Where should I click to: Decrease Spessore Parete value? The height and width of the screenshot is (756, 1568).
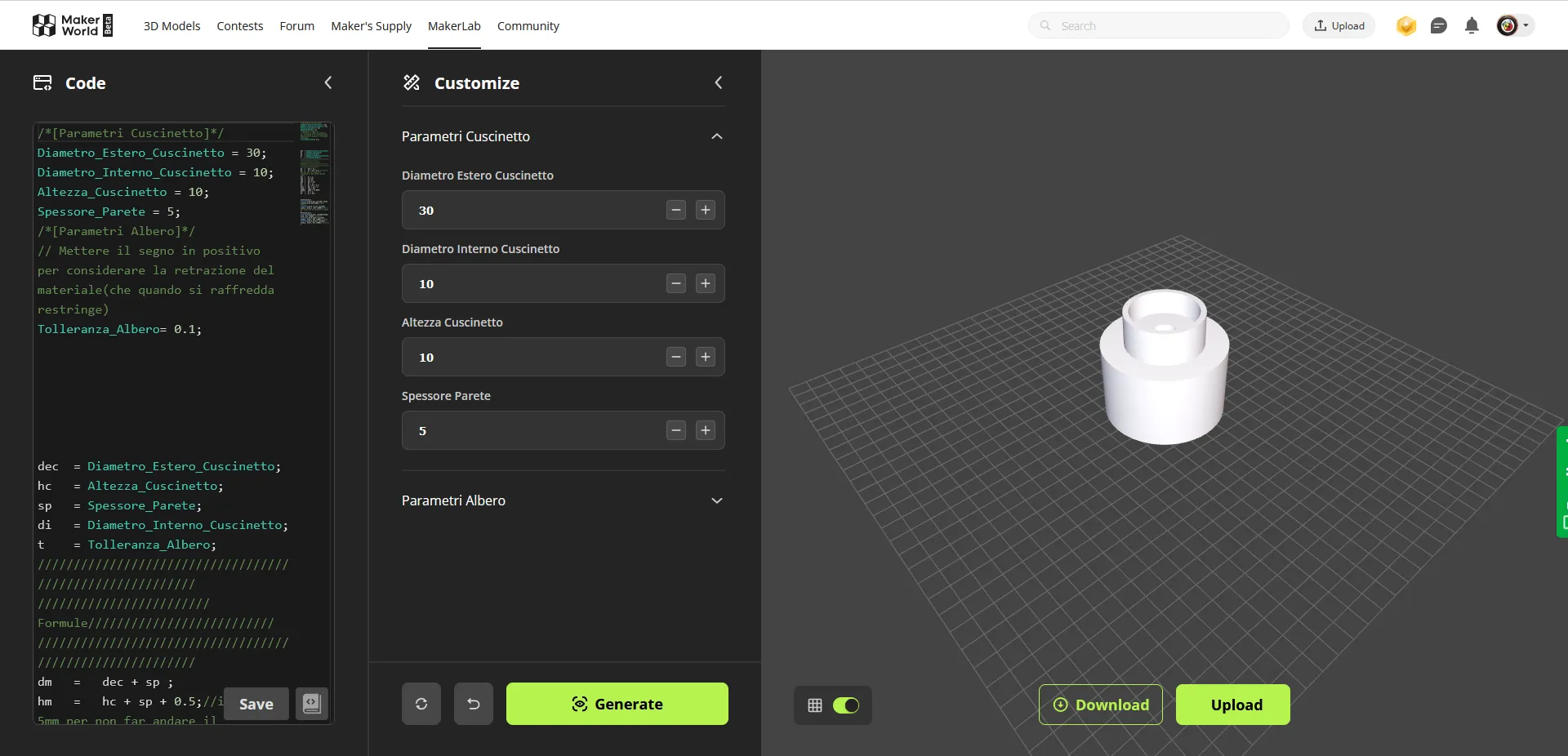coord(676,430)
